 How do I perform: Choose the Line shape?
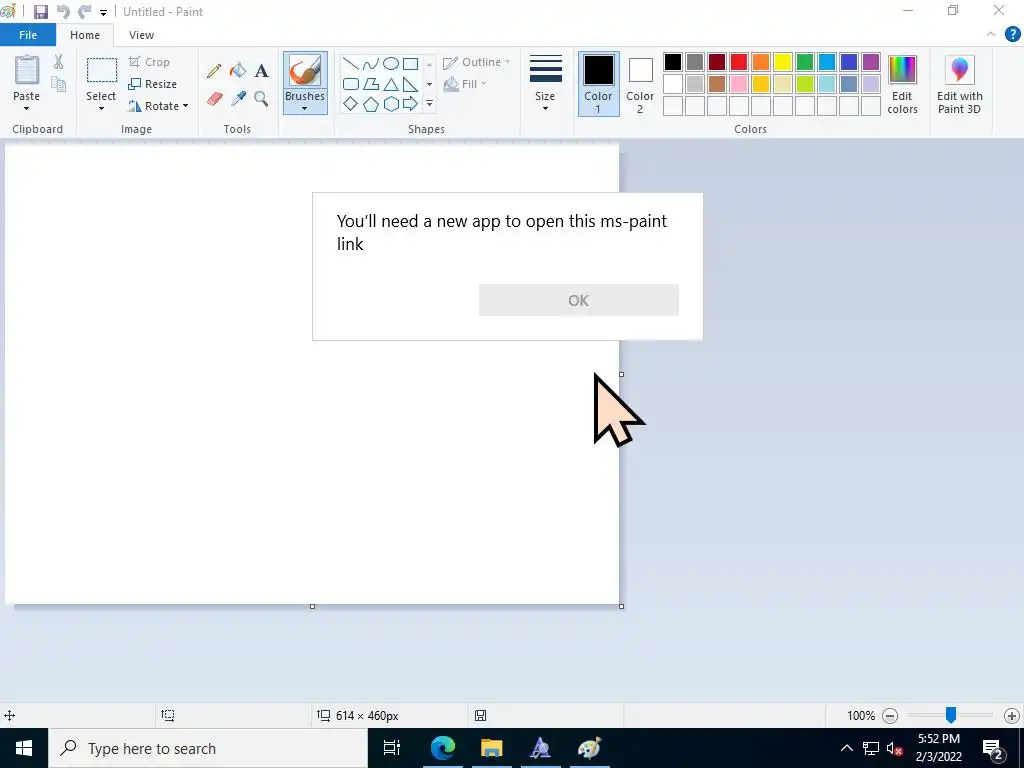pos(351,64)
